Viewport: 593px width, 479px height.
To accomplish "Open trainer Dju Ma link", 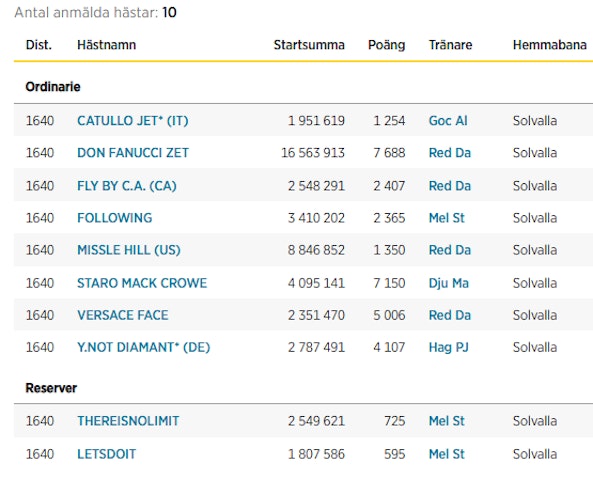I will pyautogui.click(x=449, y=283).
